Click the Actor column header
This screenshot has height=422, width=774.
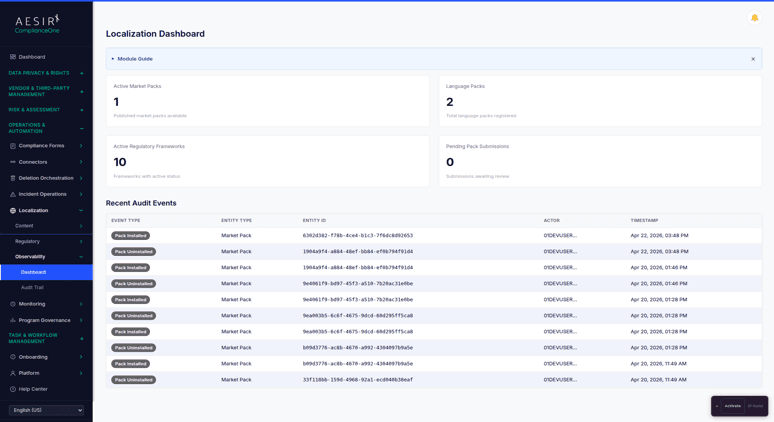pyautogui.click(x=551, y=221)
